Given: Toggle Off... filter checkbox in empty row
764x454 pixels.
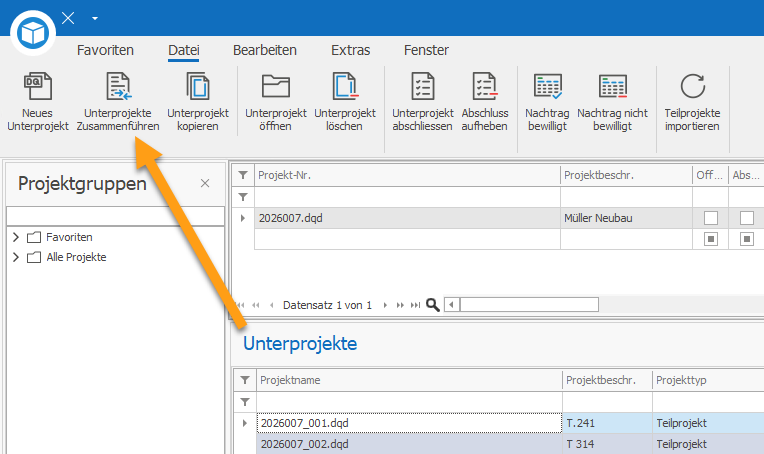Looking at the screenshot, I should [711, 239].
